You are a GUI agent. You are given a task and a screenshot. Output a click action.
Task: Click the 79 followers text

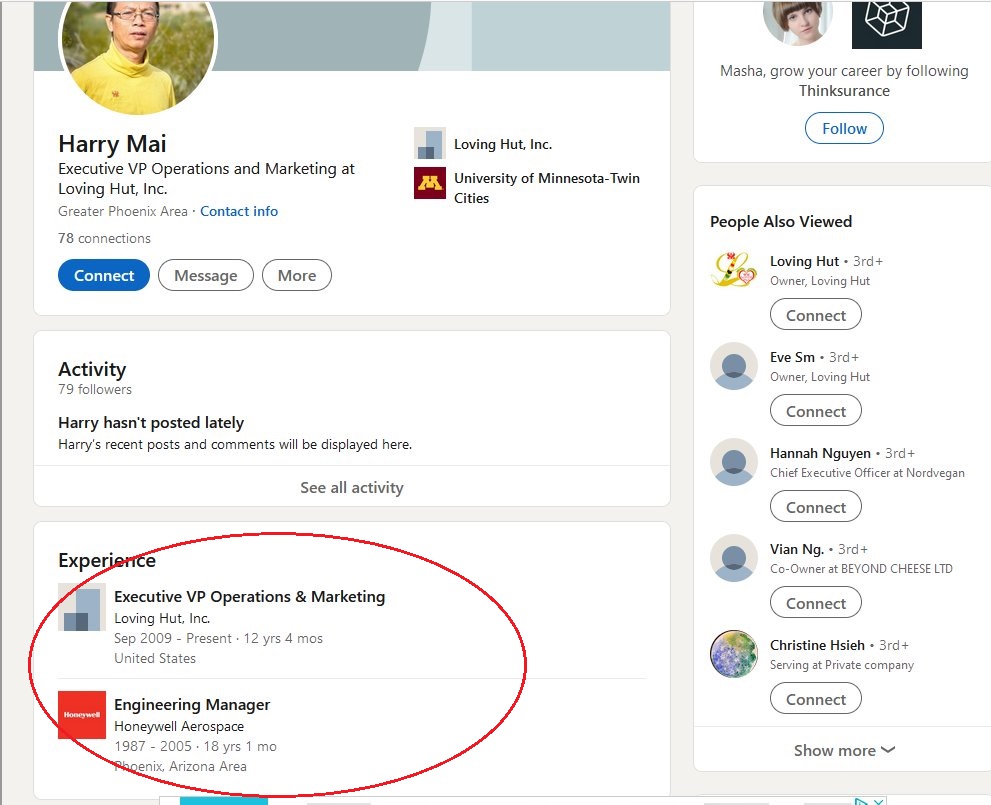[95, 389]
